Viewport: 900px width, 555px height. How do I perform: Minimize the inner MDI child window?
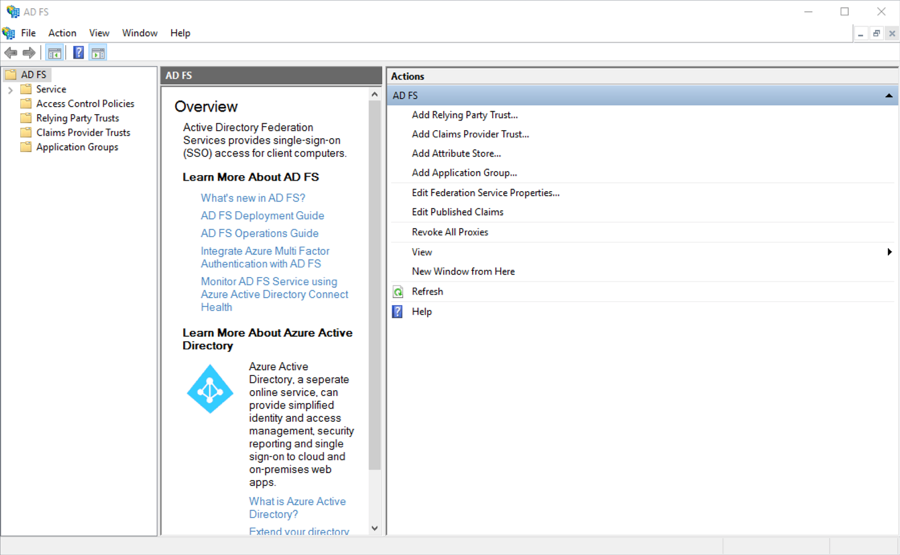(860, 33)
